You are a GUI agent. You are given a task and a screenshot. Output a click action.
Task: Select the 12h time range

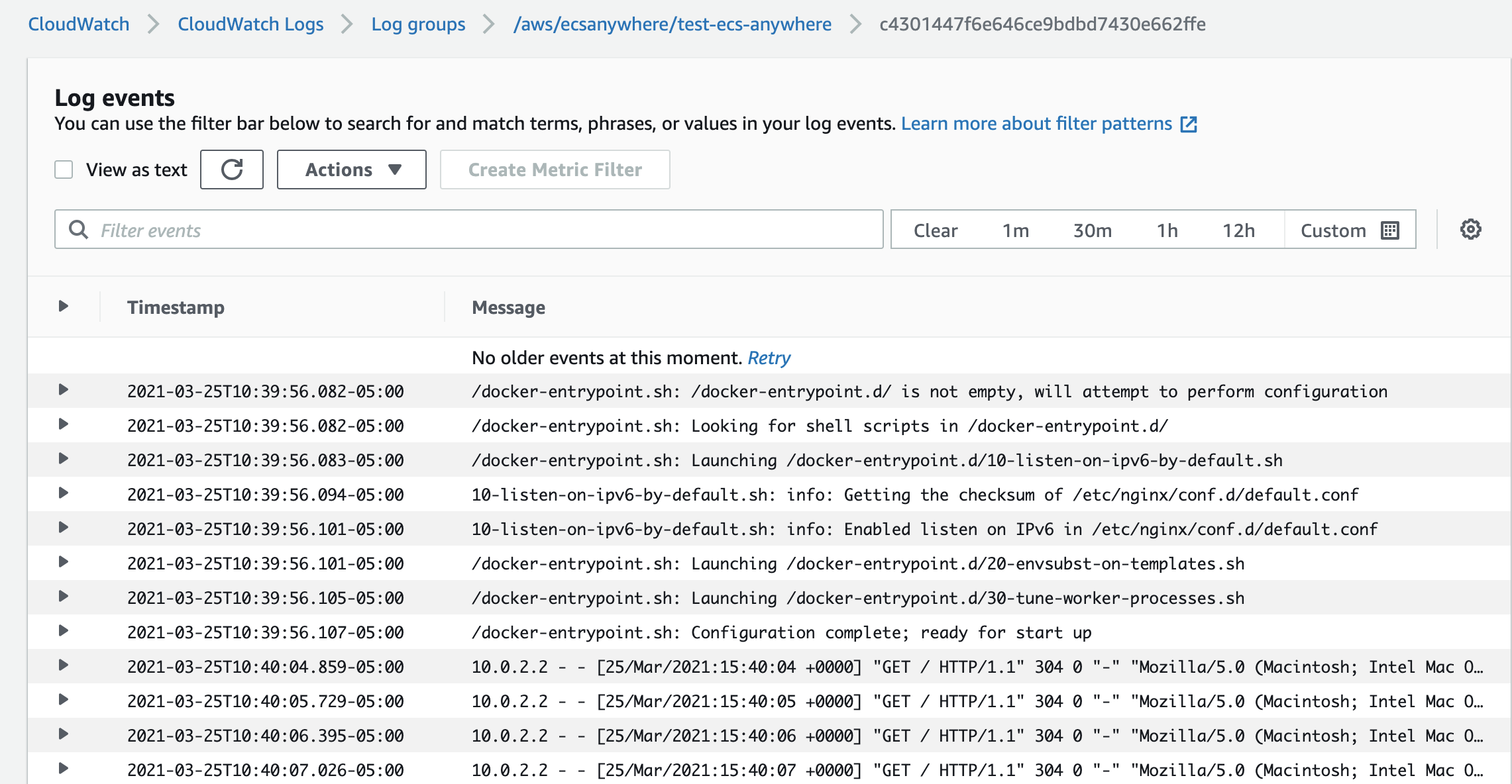click(x=1238, y=230)
